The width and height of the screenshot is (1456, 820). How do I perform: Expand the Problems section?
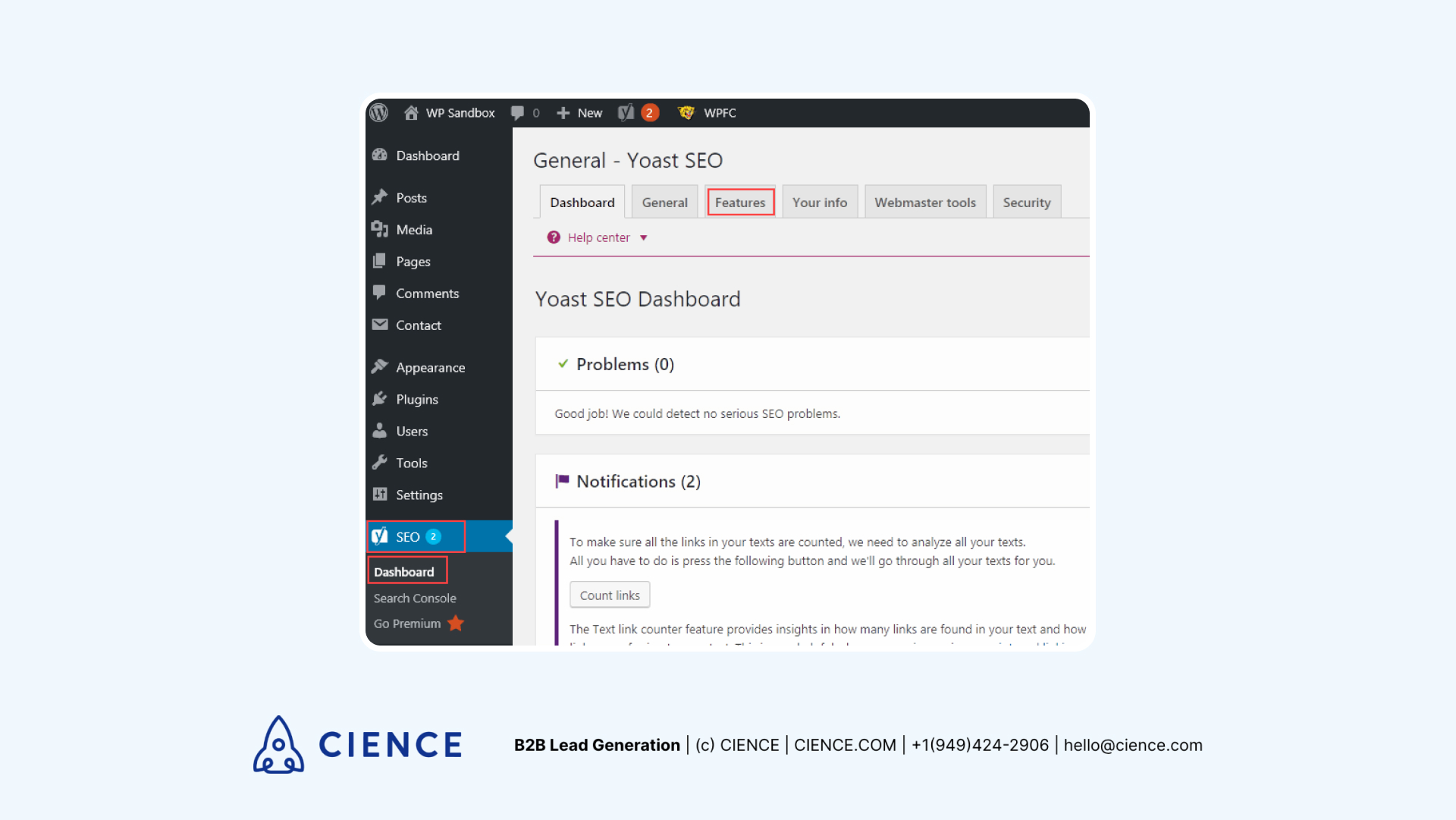tap(625, 364)
